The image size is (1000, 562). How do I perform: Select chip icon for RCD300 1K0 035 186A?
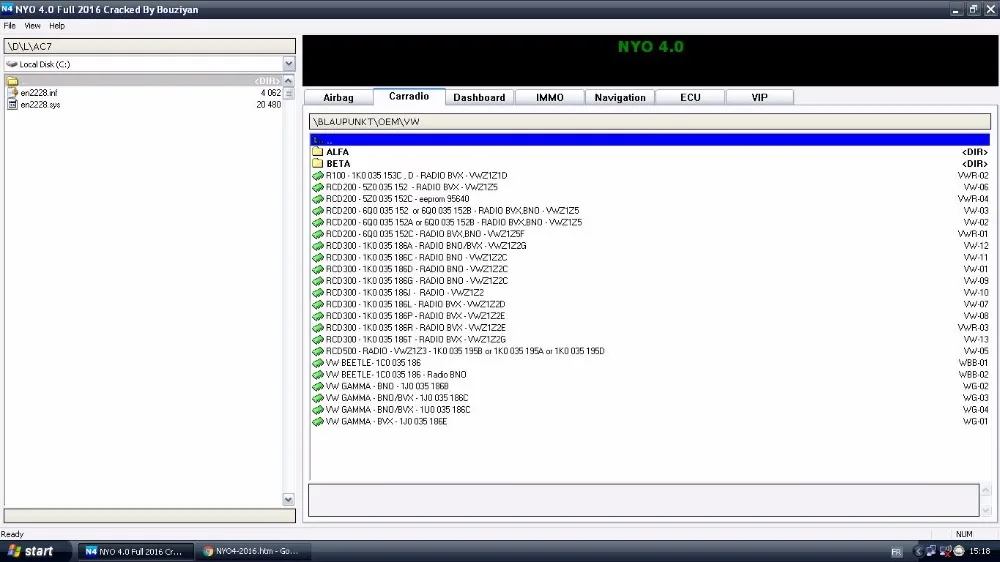click(318, 246)
